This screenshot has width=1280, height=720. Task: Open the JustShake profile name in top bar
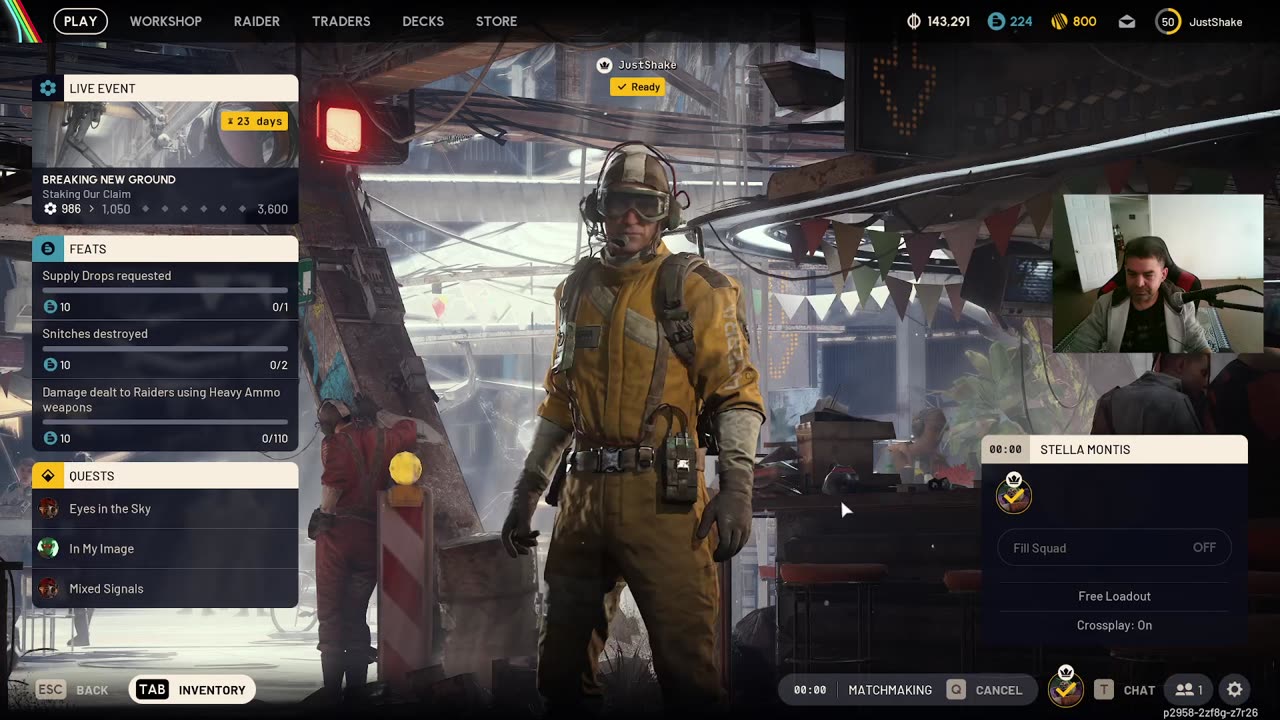pos(1216,21)
